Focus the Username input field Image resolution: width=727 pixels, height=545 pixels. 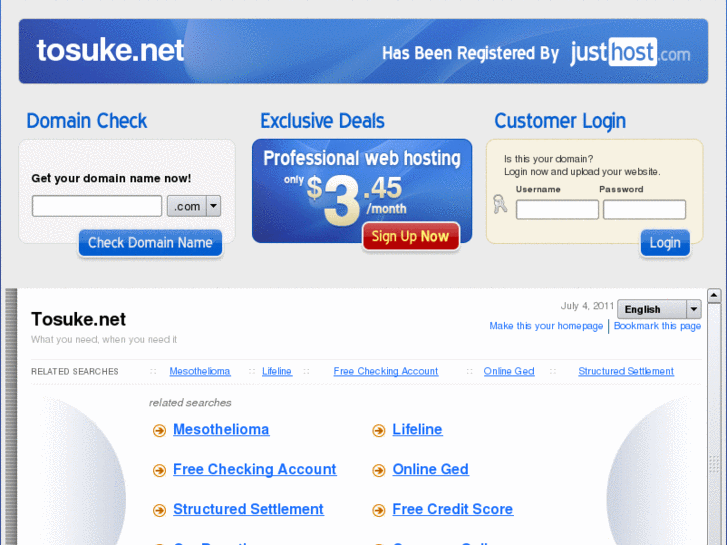coord(557,210)
